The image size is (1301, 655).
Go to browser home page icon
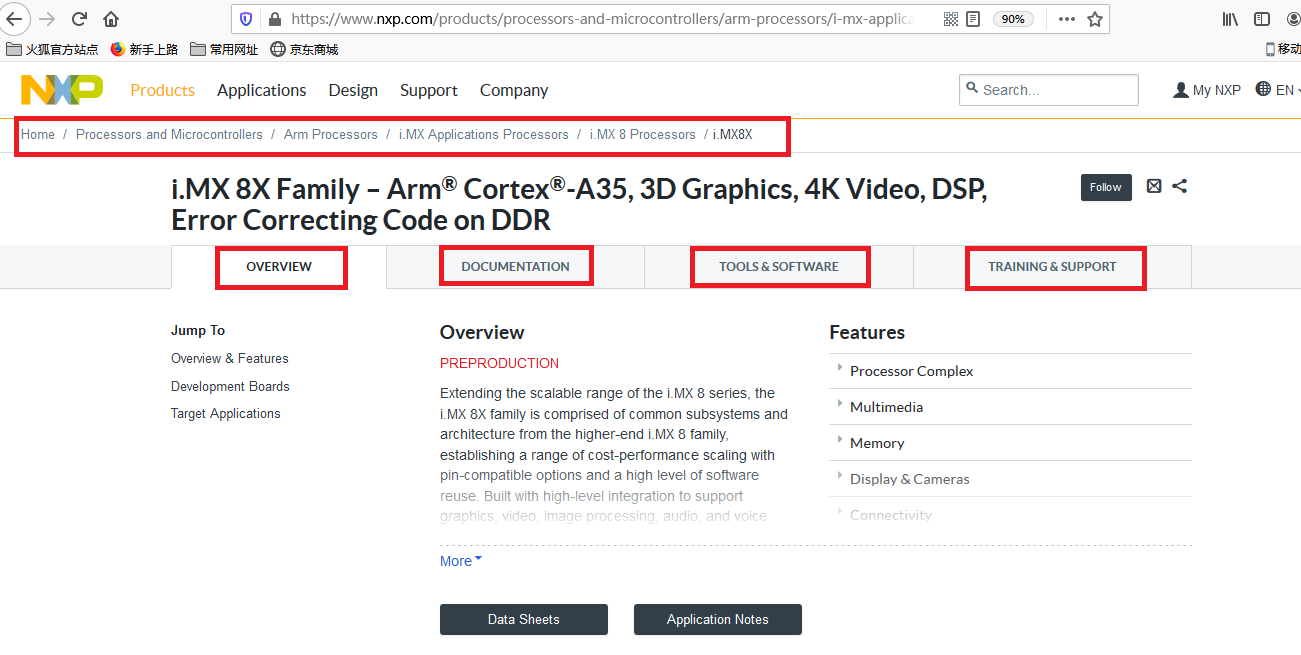111,19
